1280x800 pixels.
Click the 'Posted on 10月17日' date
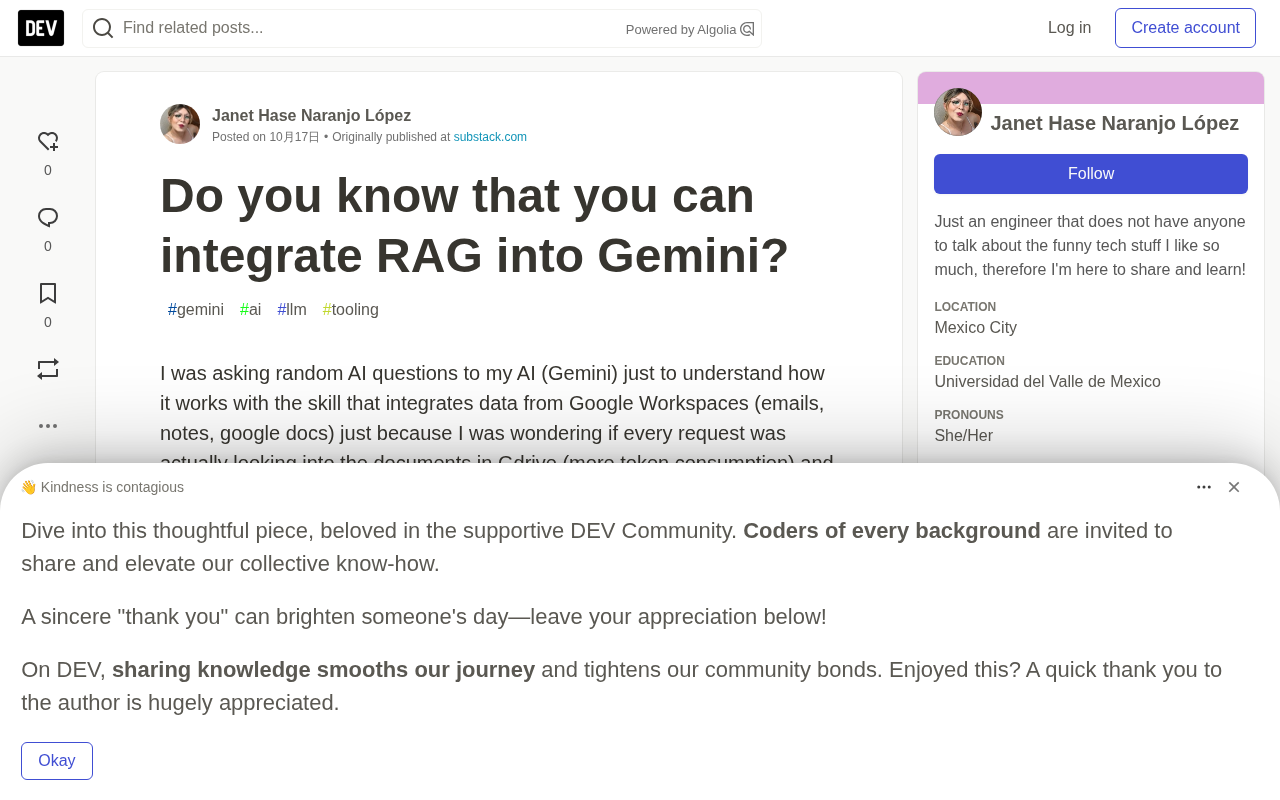[x=266, y=137]
